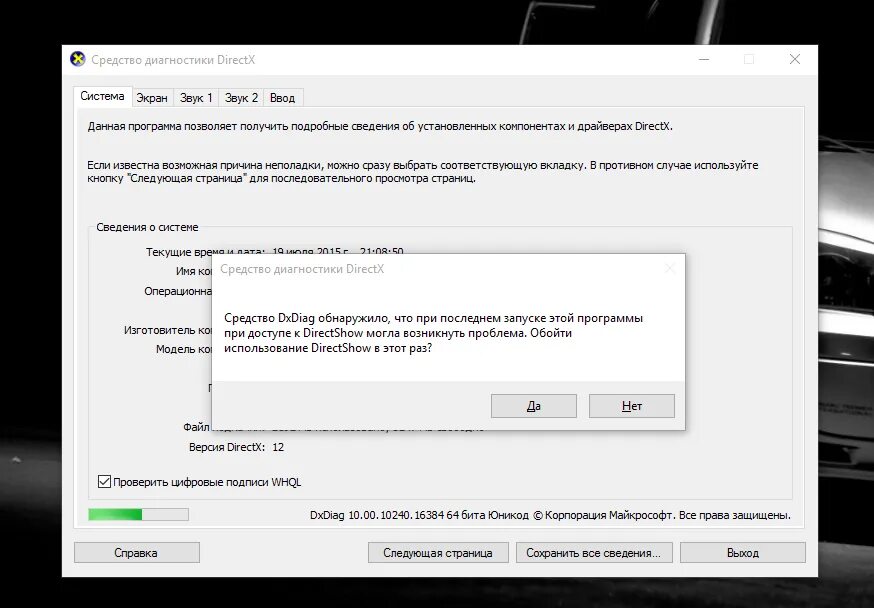Viewport: 874px width, 608px height.
Task: Open Справка help button
Action: [x=137, y=553]
